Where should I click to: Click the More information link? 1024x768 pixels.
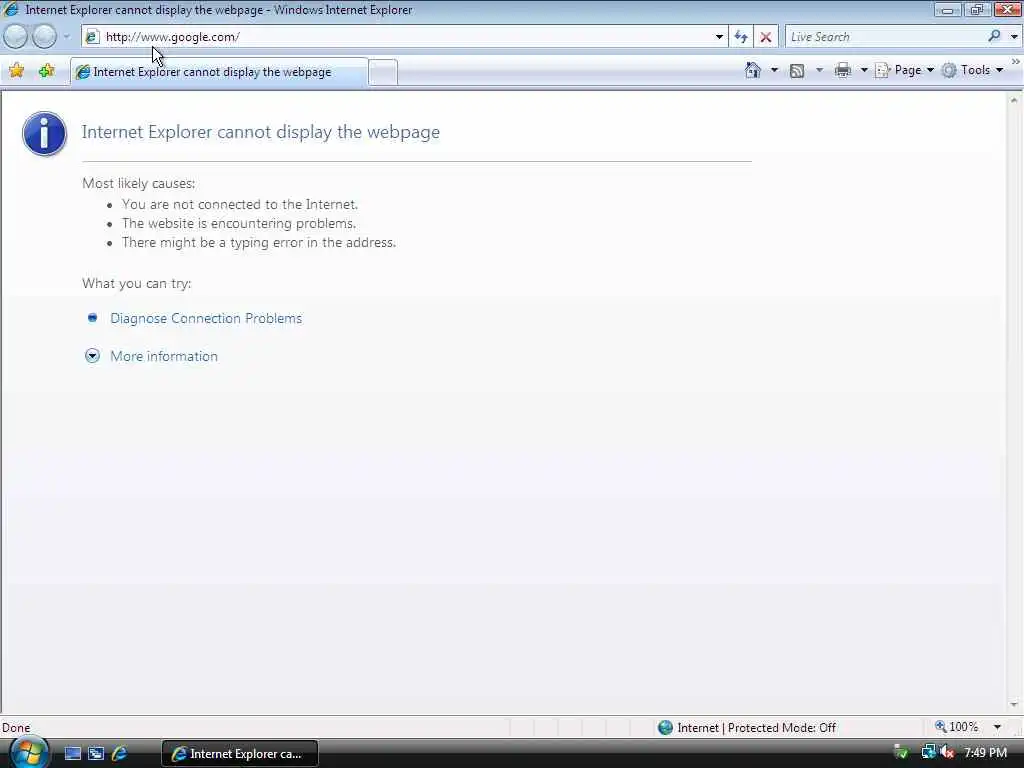coord(164,356)
